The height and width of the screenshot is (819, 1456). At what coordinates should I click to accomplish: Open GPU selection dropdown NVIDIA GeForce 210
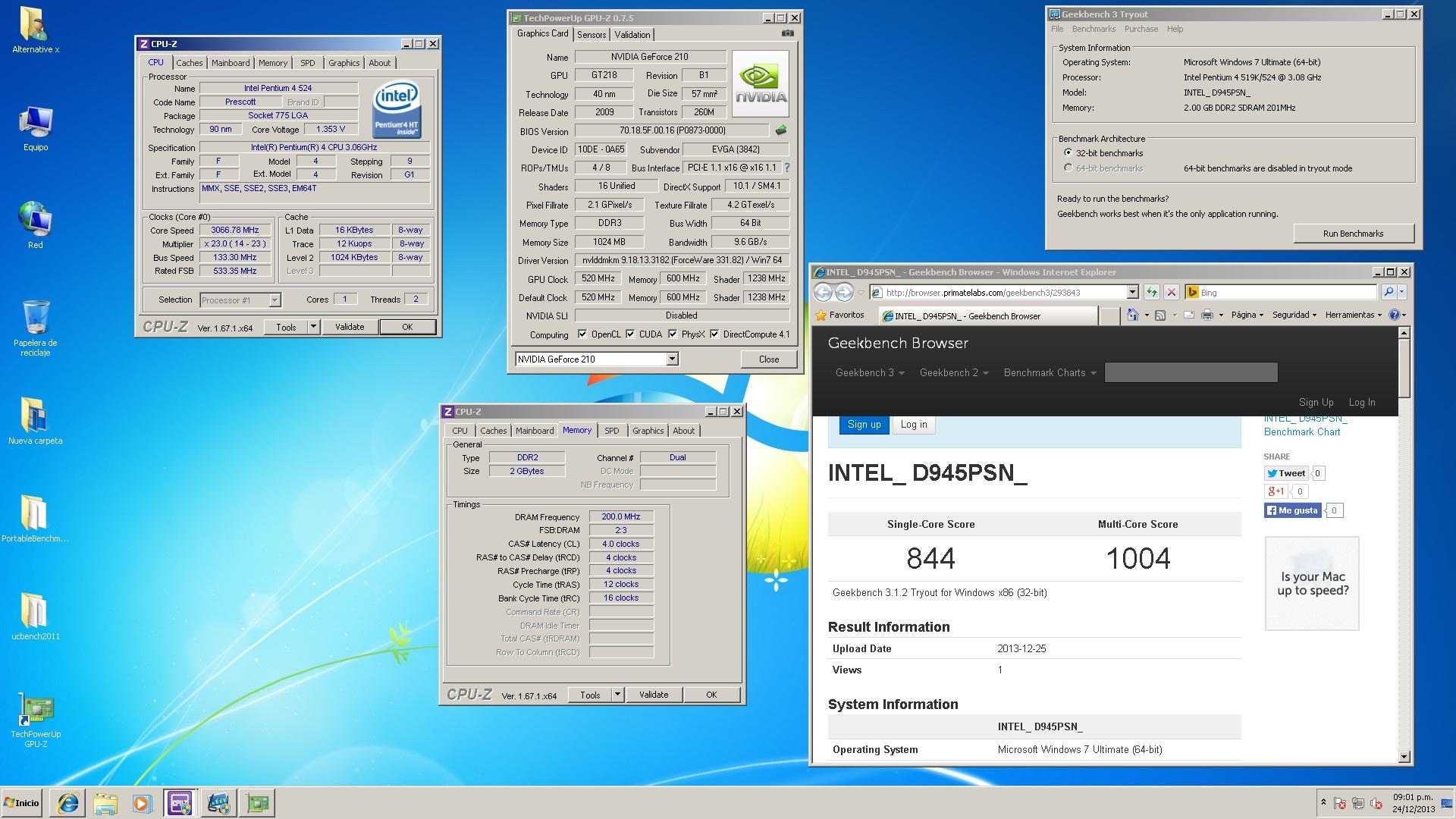[672, 359]
